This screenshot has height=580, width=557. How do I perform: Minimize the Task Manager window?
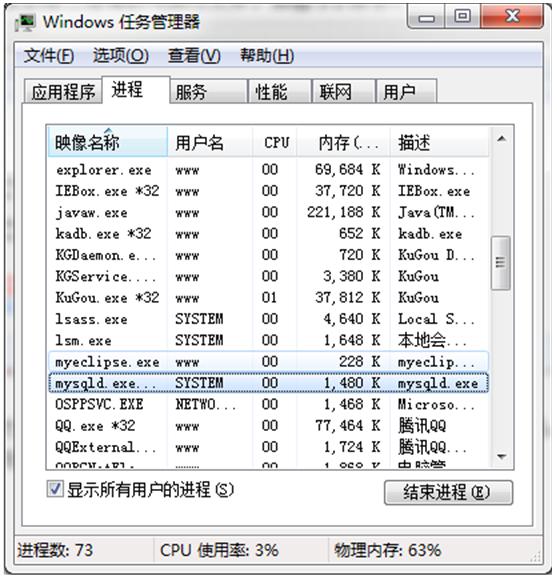coord(426,17)
